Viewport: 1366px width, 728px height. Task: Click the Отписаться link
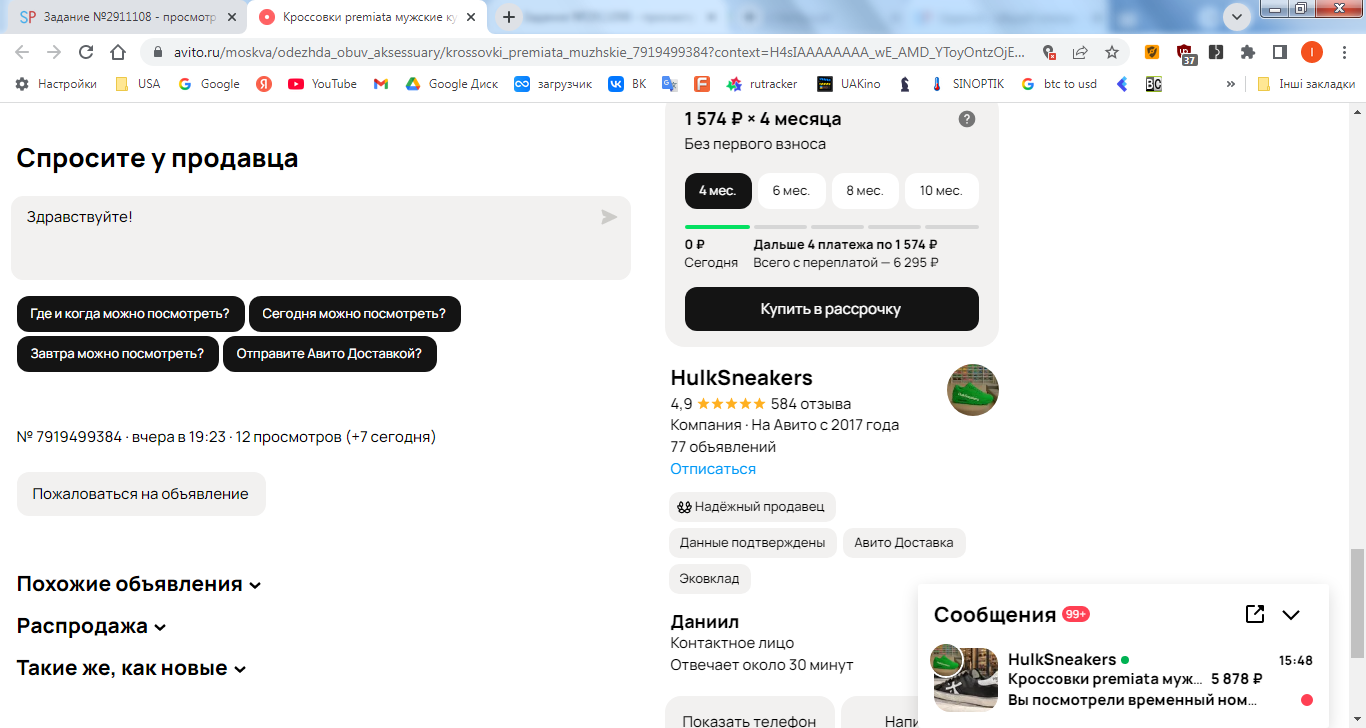713,469
